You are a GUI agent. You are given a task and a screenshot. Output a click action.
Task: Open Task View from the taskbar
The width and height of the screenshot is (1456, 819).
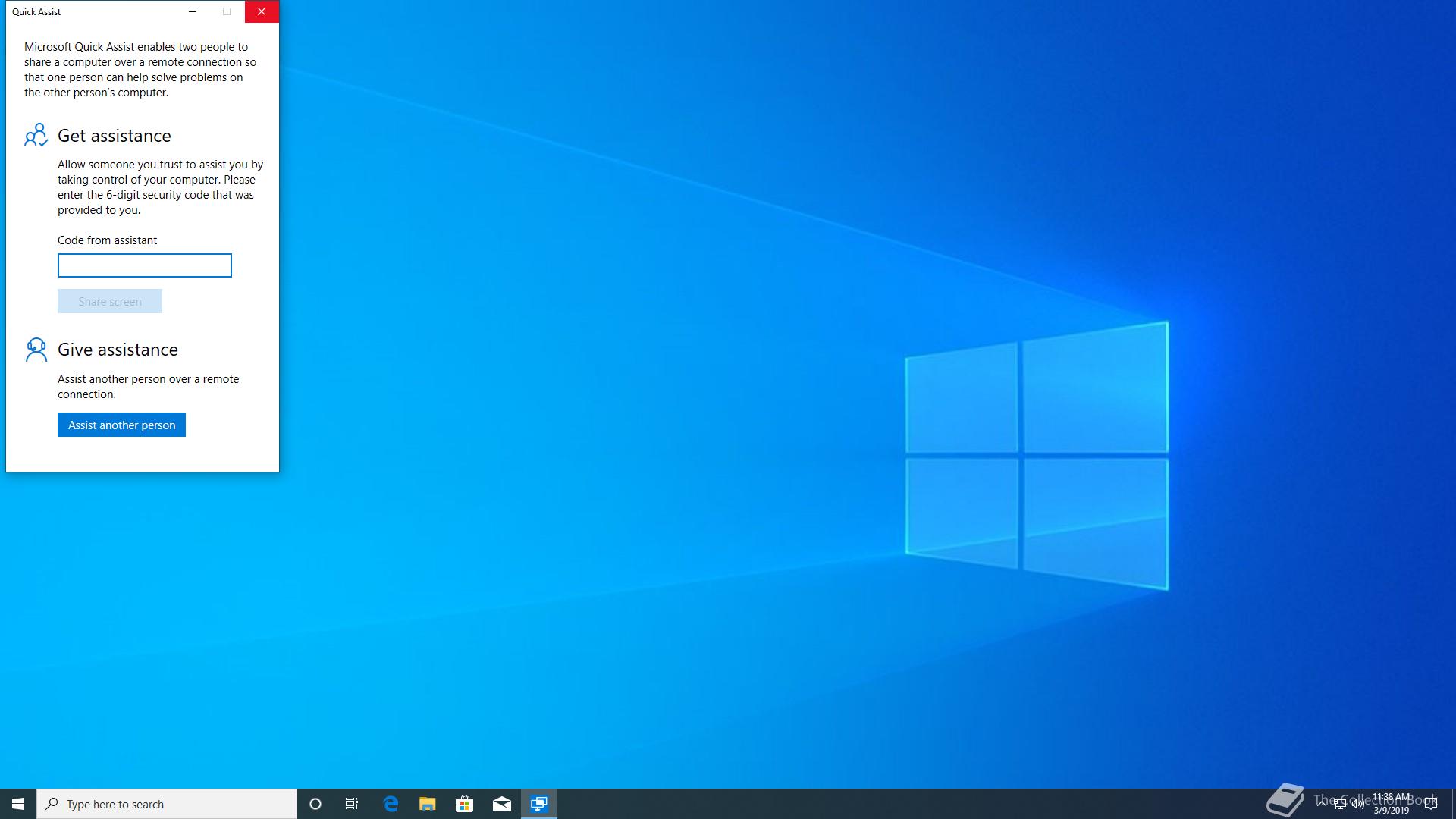[352, 804]
